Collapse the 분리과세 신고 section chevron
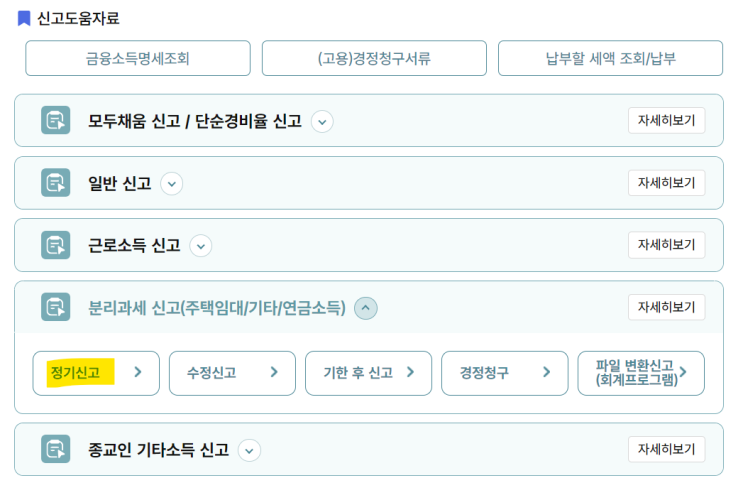743x478 pixels. click(366, 308)
